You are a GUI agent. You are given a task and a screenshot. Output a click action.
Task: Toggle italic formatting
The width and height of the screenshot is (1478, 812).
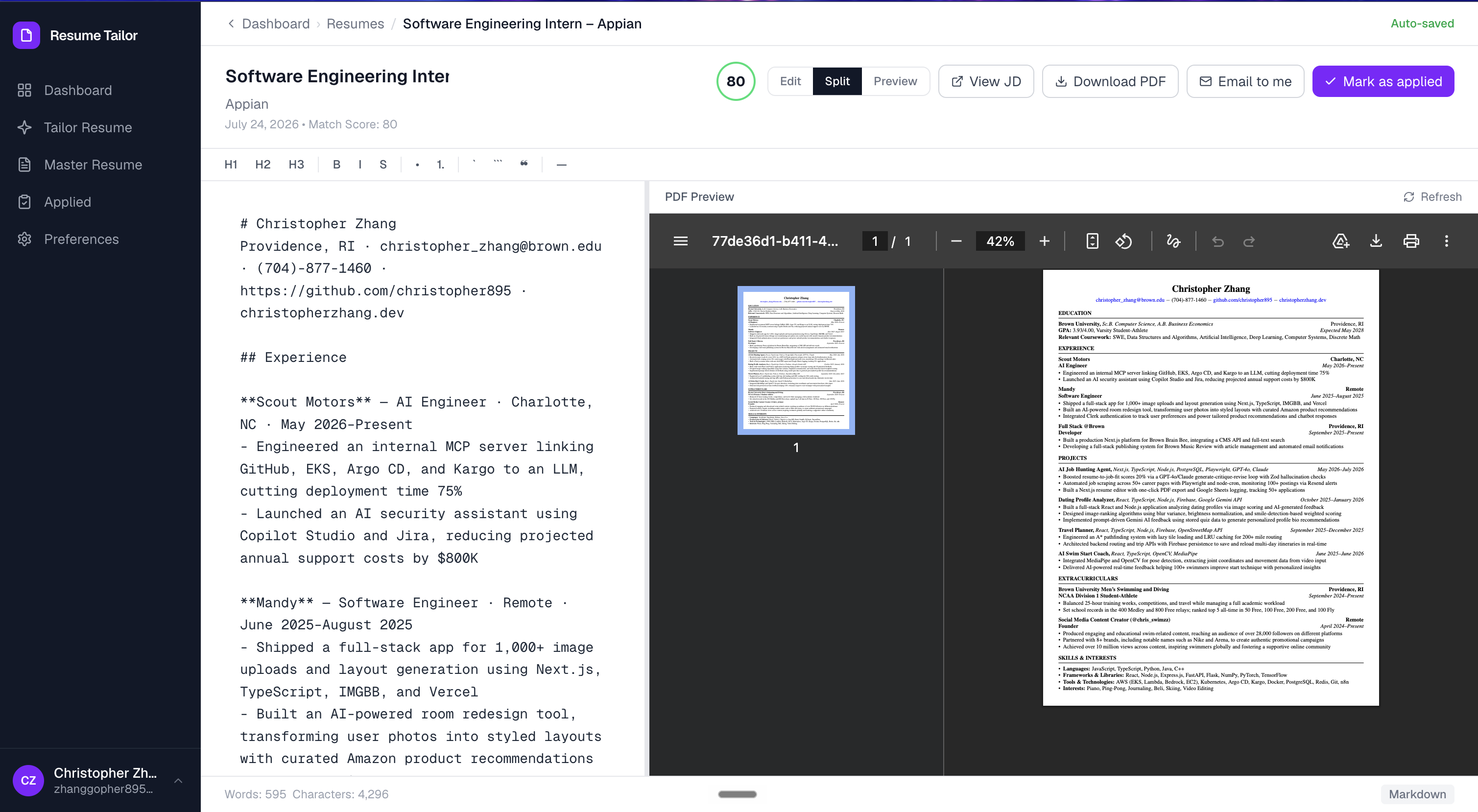(x=360, y=165)
